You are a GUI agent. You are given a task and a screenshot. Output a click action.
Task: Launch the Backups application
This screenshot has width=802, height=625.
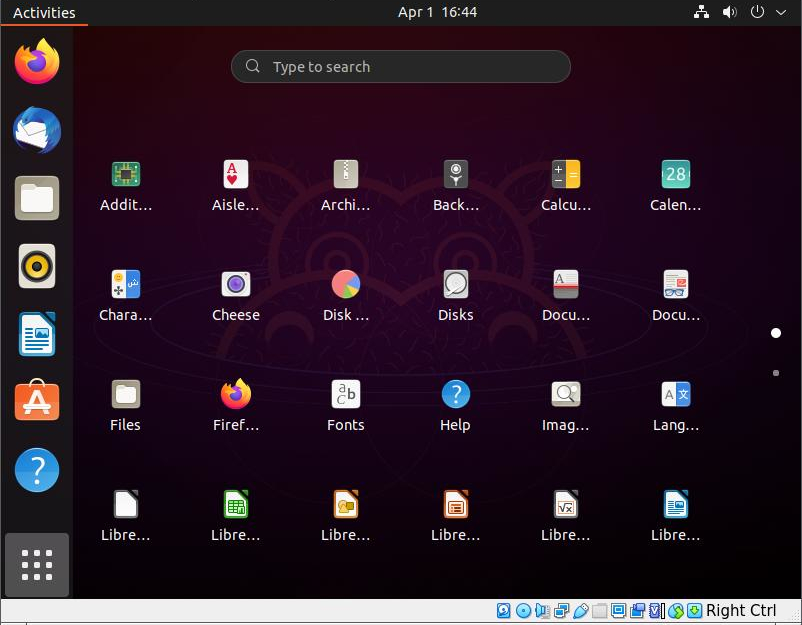(456, 175)
